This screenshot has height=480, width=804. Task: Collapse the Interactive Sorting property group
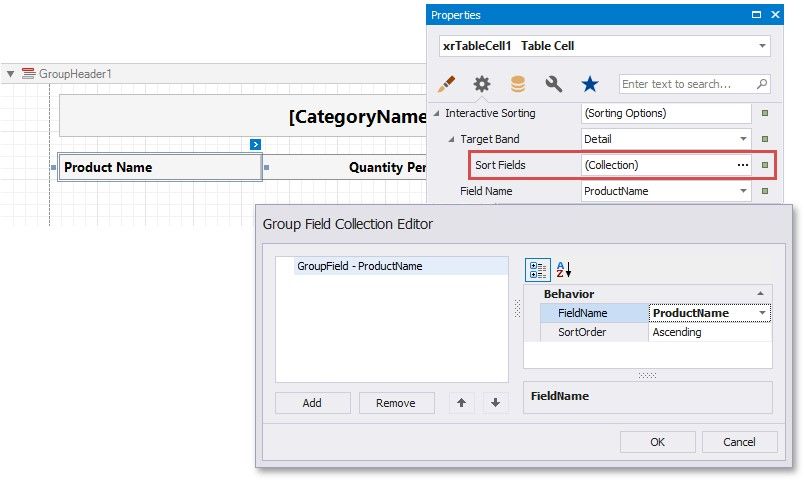[436, 113]
